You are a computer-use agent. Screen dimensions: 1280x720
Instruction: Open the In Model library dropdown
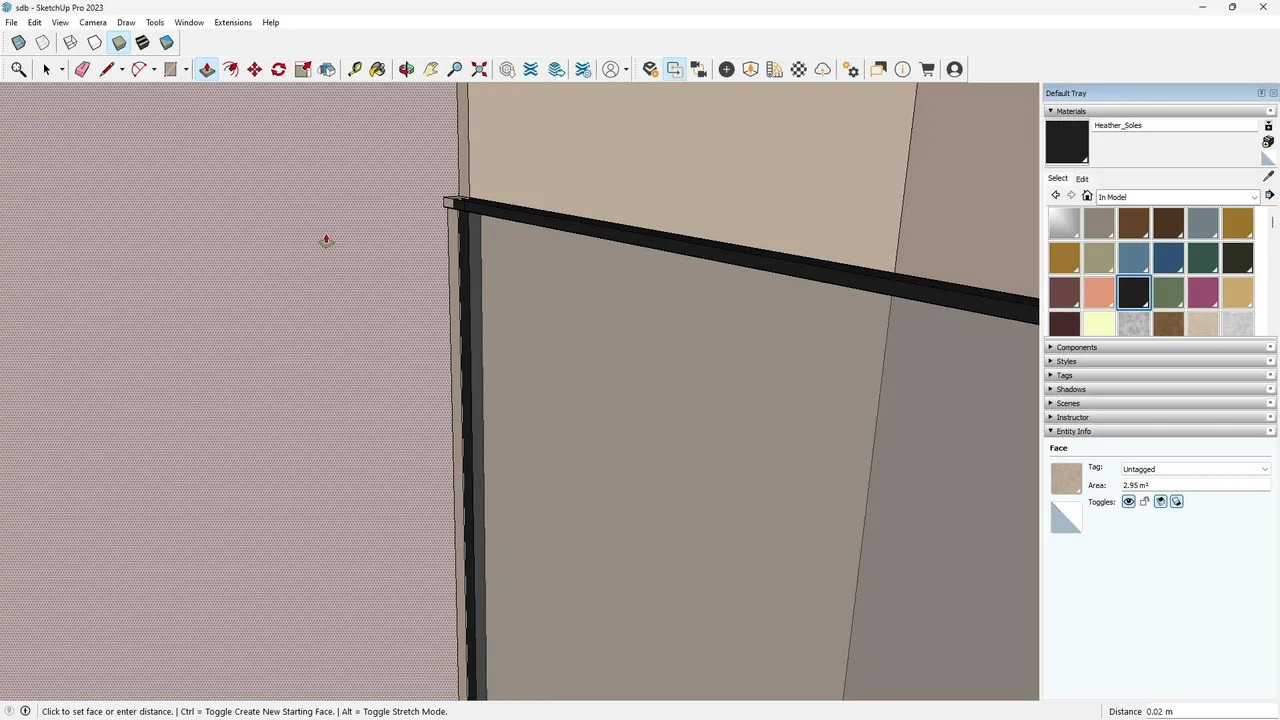pos(1177,197)
